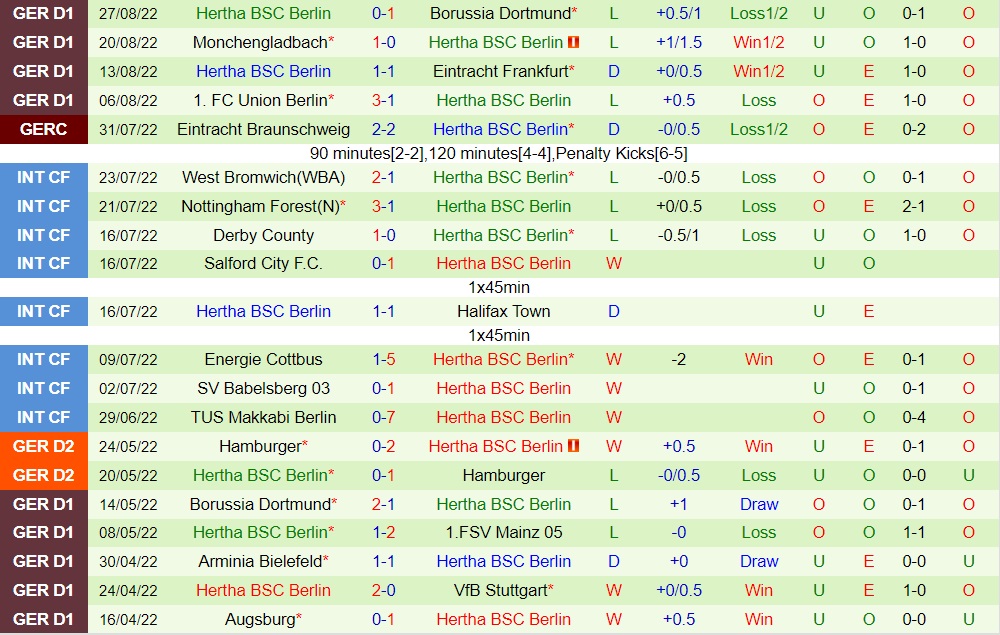
Task: Open Derby County team link
Action: [263, 235]
